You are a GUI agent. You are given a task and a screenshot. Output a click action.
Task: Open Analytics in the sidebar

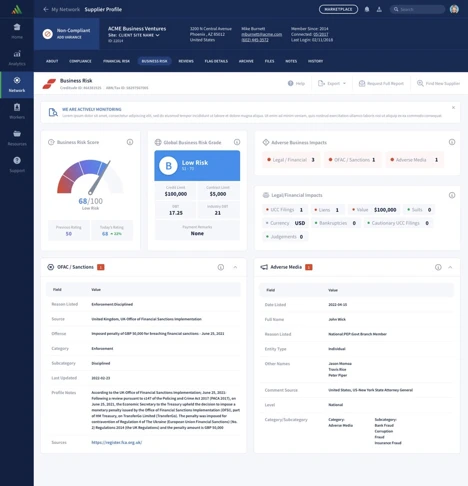[x=17, y=58]
